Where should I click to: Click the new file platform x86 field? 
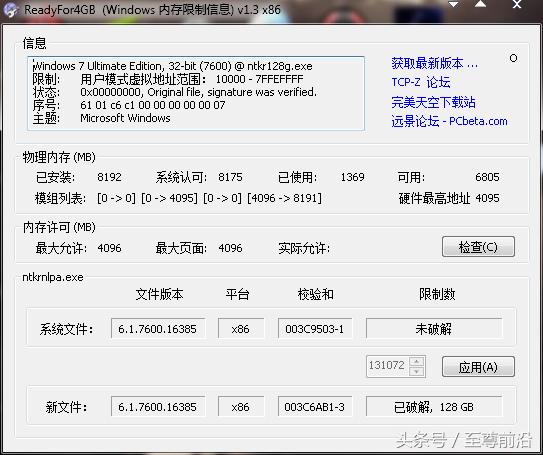[x=241, y=407]
